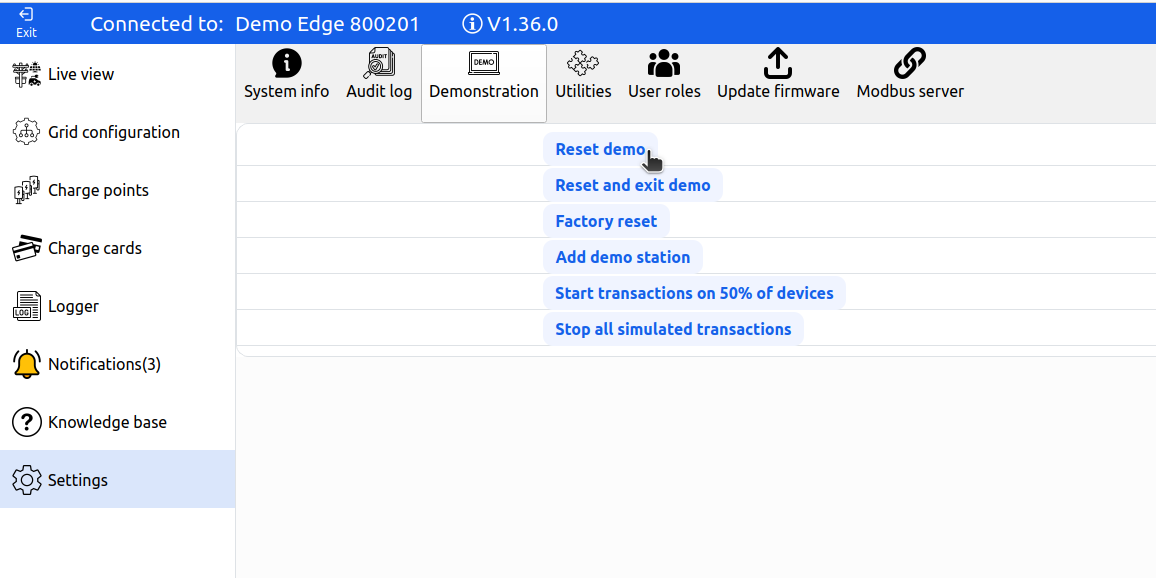This screenshot has height=578, width=1156.
Task: Open the Modbus server tab label
Action: (x=910, y=91)
